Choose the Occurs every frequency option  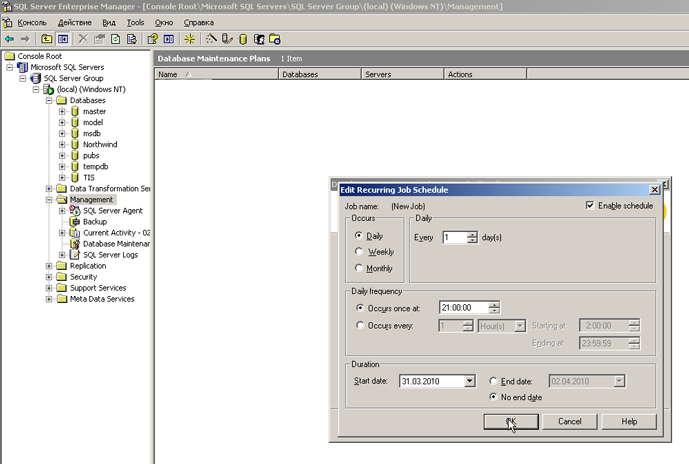click(x=360, y=326)
